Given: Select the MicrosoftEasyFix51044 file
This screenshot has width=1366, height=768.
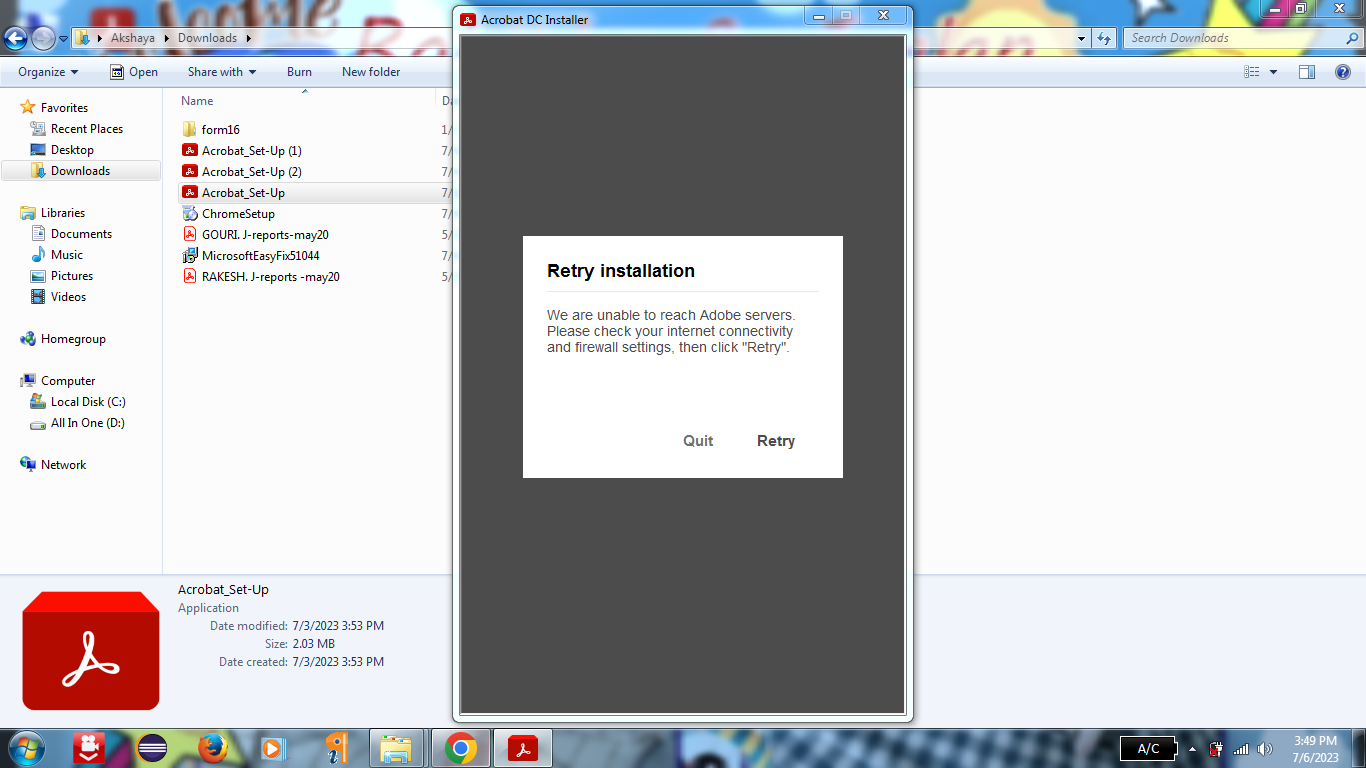Looking at the screenshot, I should tap(260, 256).
